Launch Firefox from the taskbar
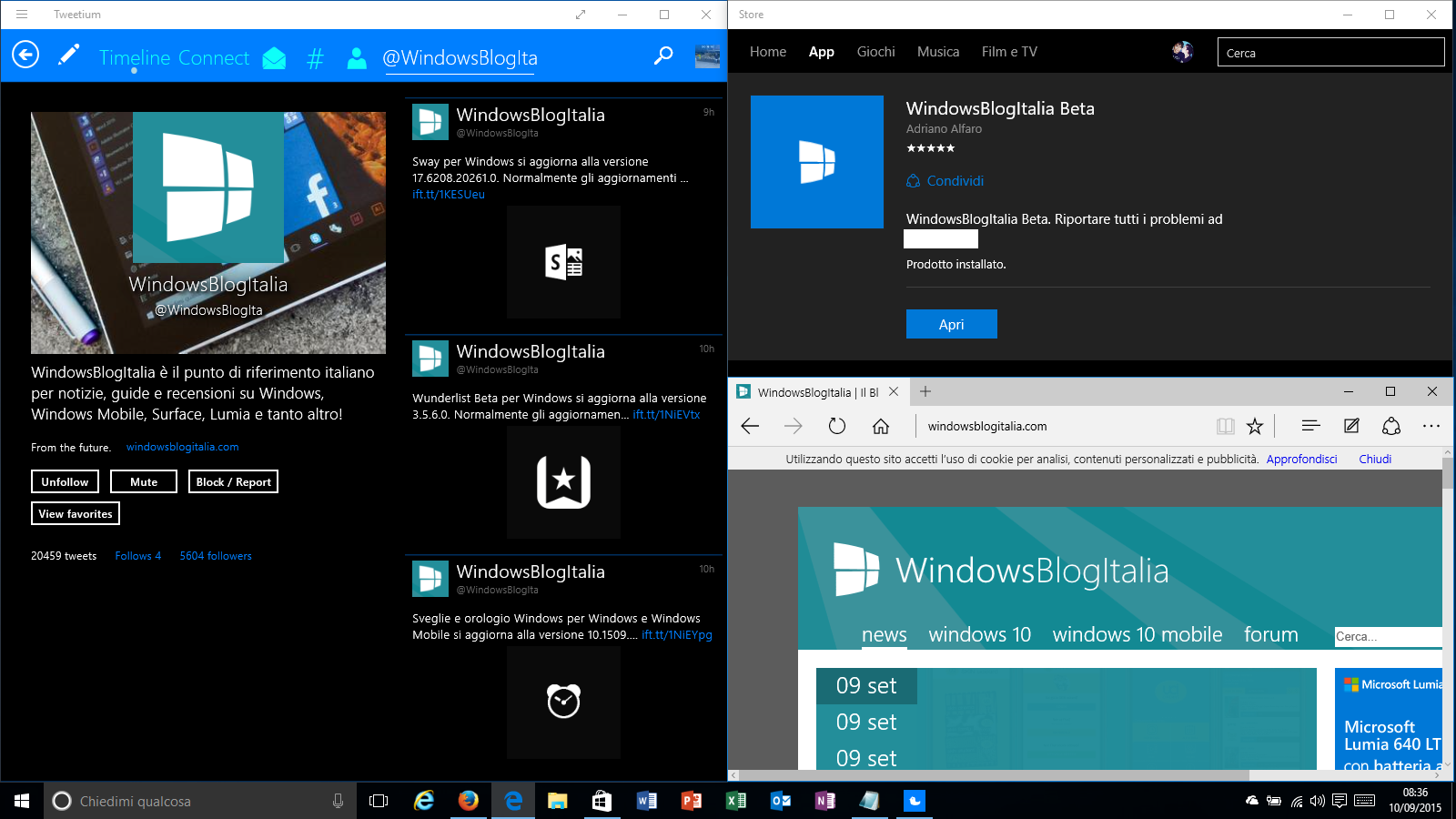The width and height of the screenshot is (1456, 819). pos(469,801)
